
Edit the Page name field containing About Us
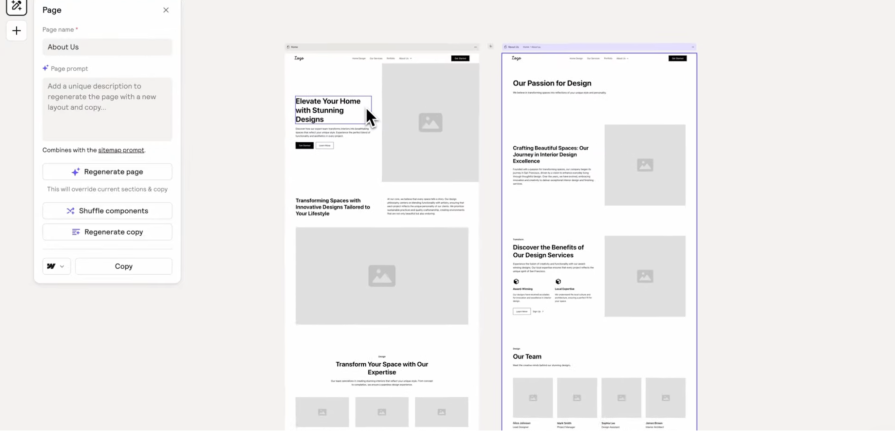click(107, 47)
